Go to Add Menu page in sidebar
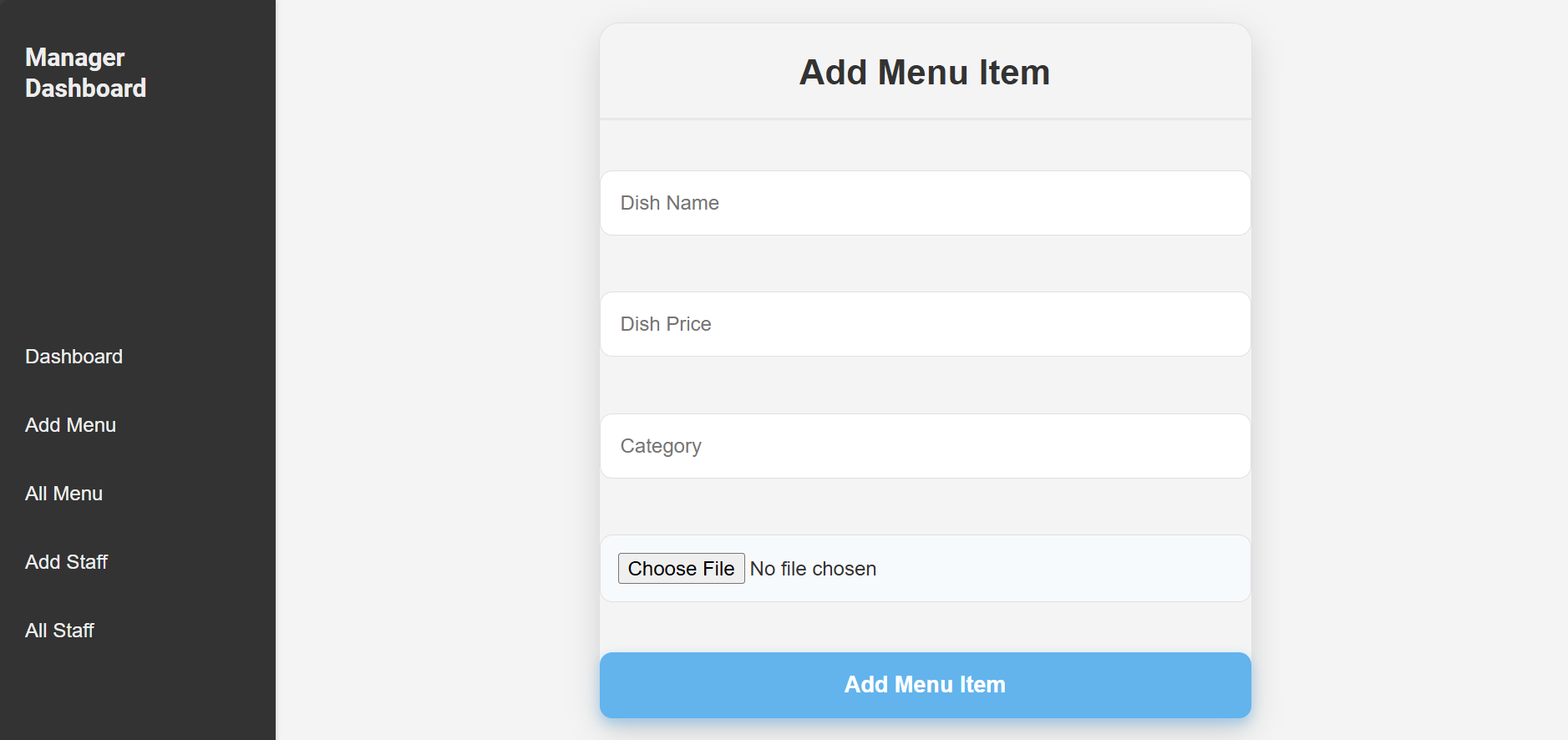The width and height of the screenshot is (1568, 740). 70,425
